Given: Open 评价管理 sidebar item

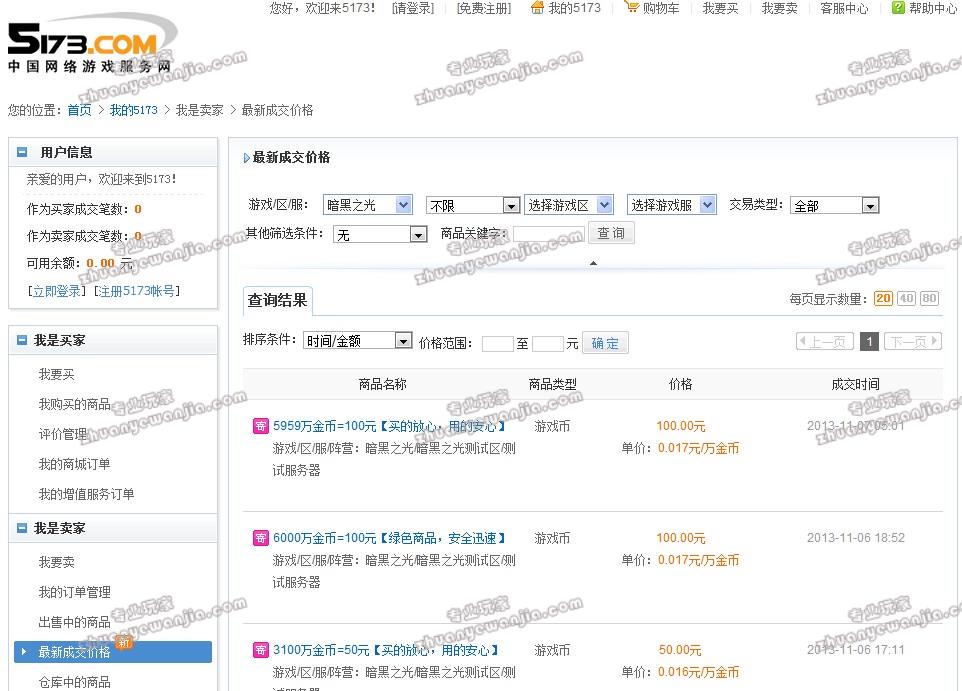Looking at the screenshot, I should coord(63,434).
